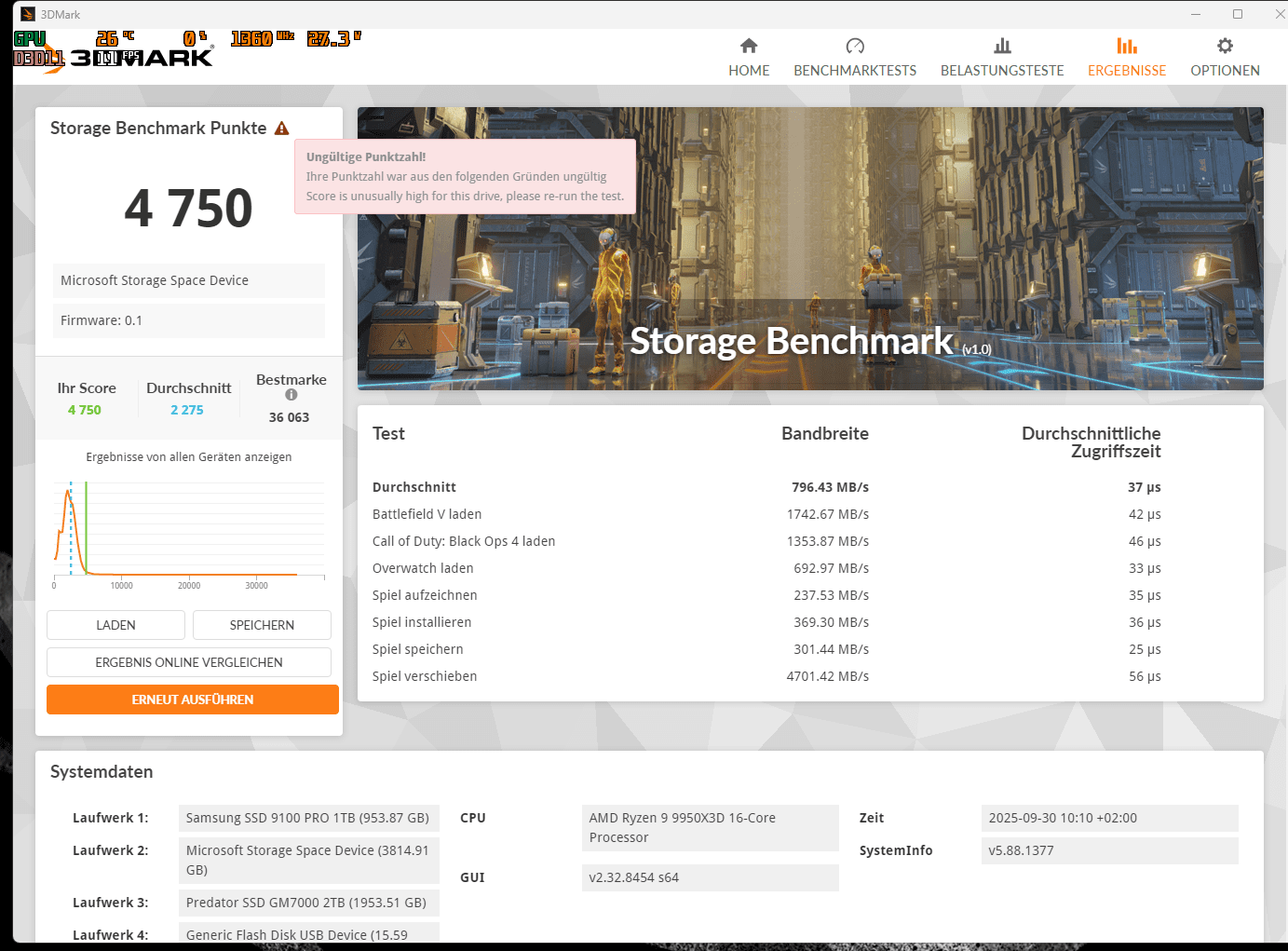Viewport: 1288px width, 951px height.
Task: Click the LADEN button
Action: (x=115, y=625)
